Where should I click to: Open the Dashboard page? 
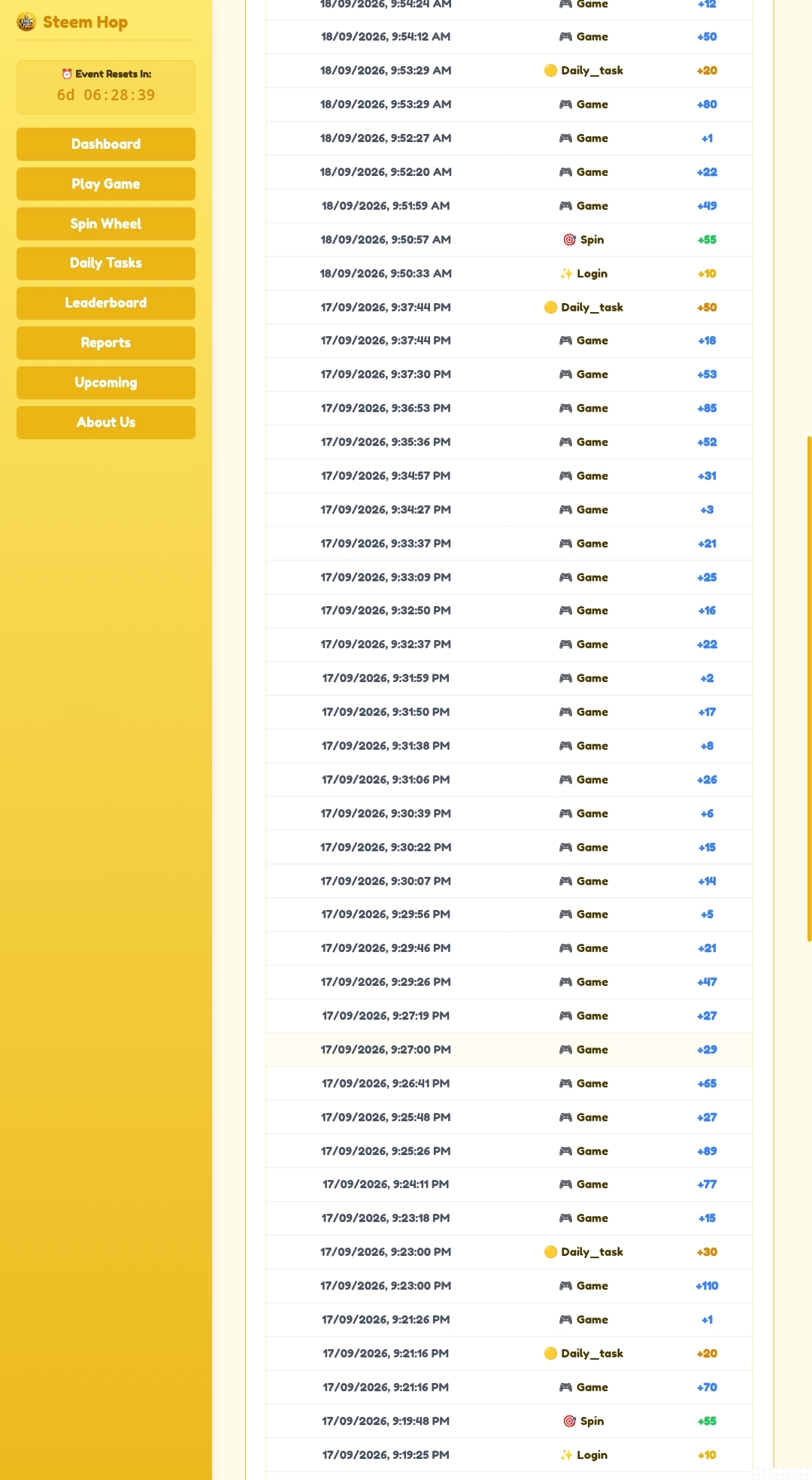click(x=106, y=144)
